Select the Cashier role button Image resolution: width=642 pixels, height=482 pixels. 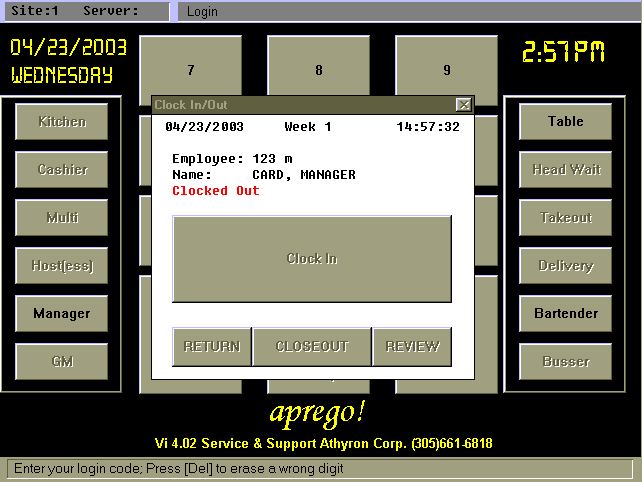pos(62,170)
